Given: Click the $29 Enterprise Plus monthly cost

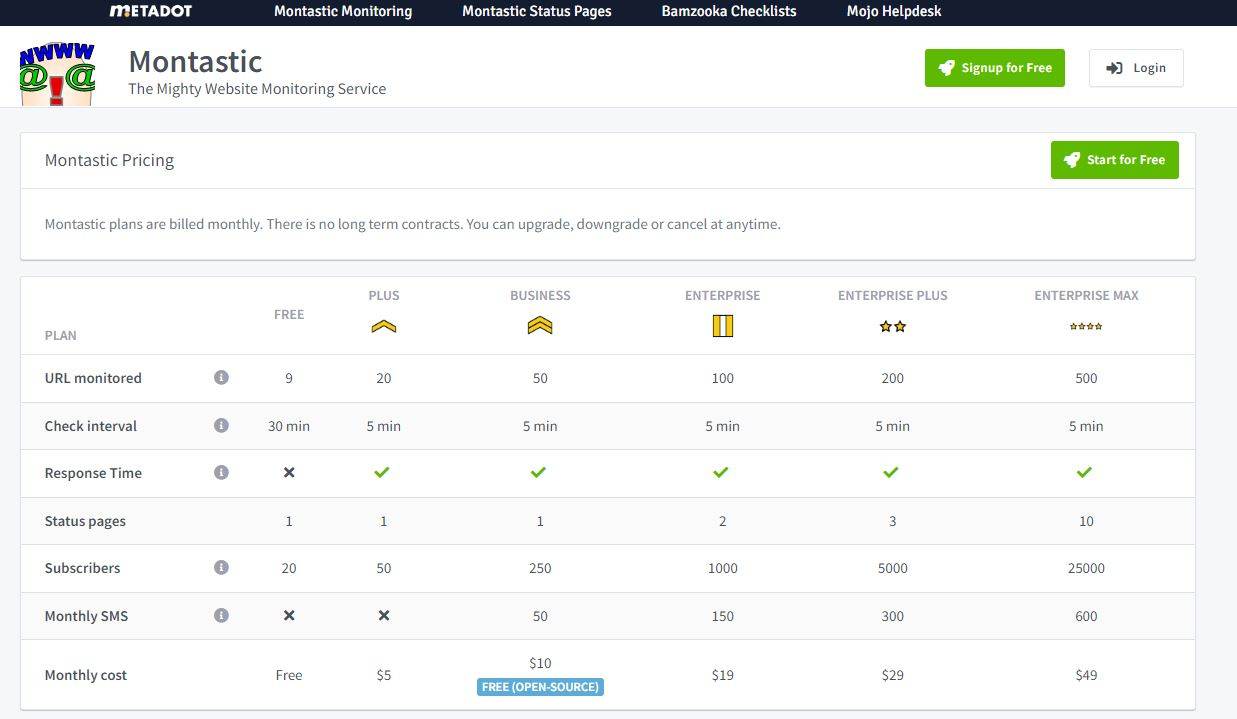Looking at the screenshot, I should pyautogui.click(x=893, y=675).
